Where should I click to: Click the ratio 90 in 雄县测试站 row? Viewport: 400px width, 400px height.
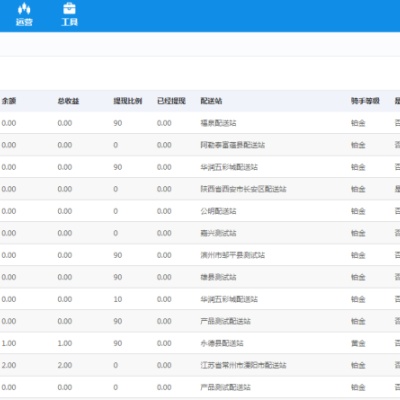tap(118, 277)
